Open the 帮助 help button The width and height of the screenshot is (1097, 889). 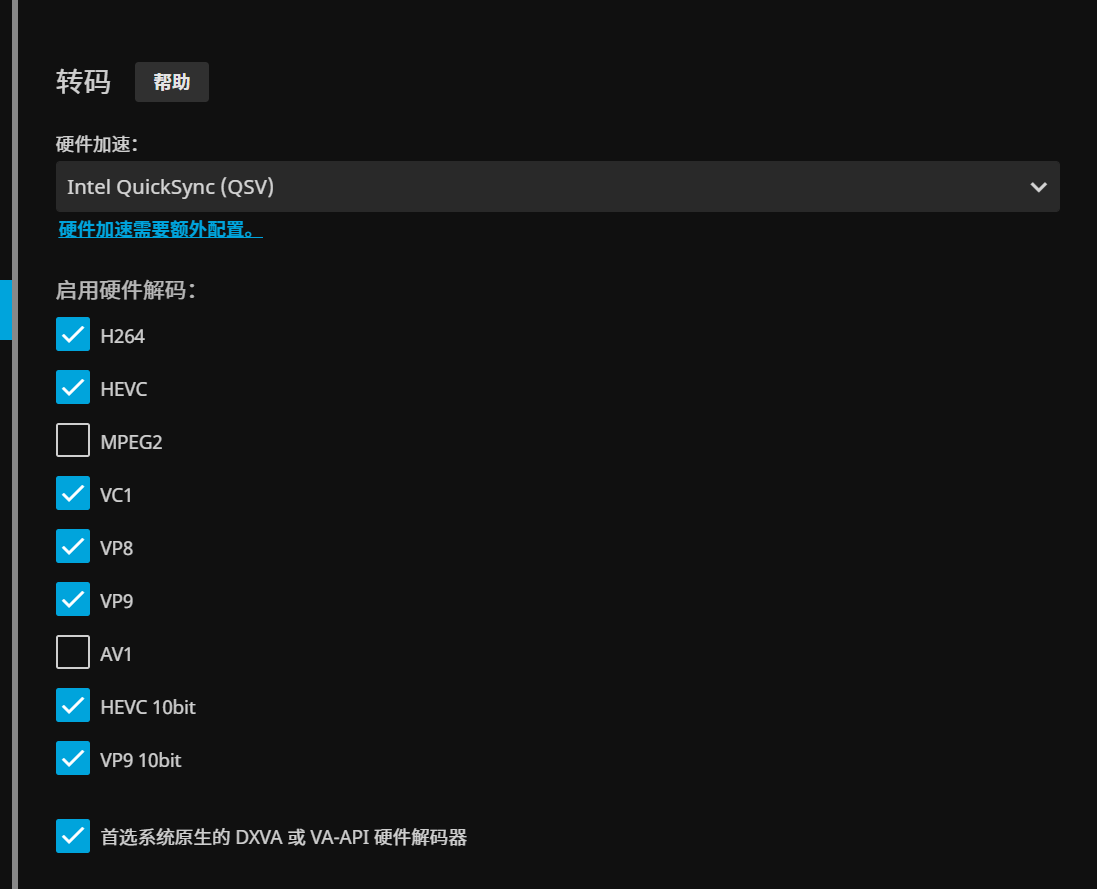171,82
